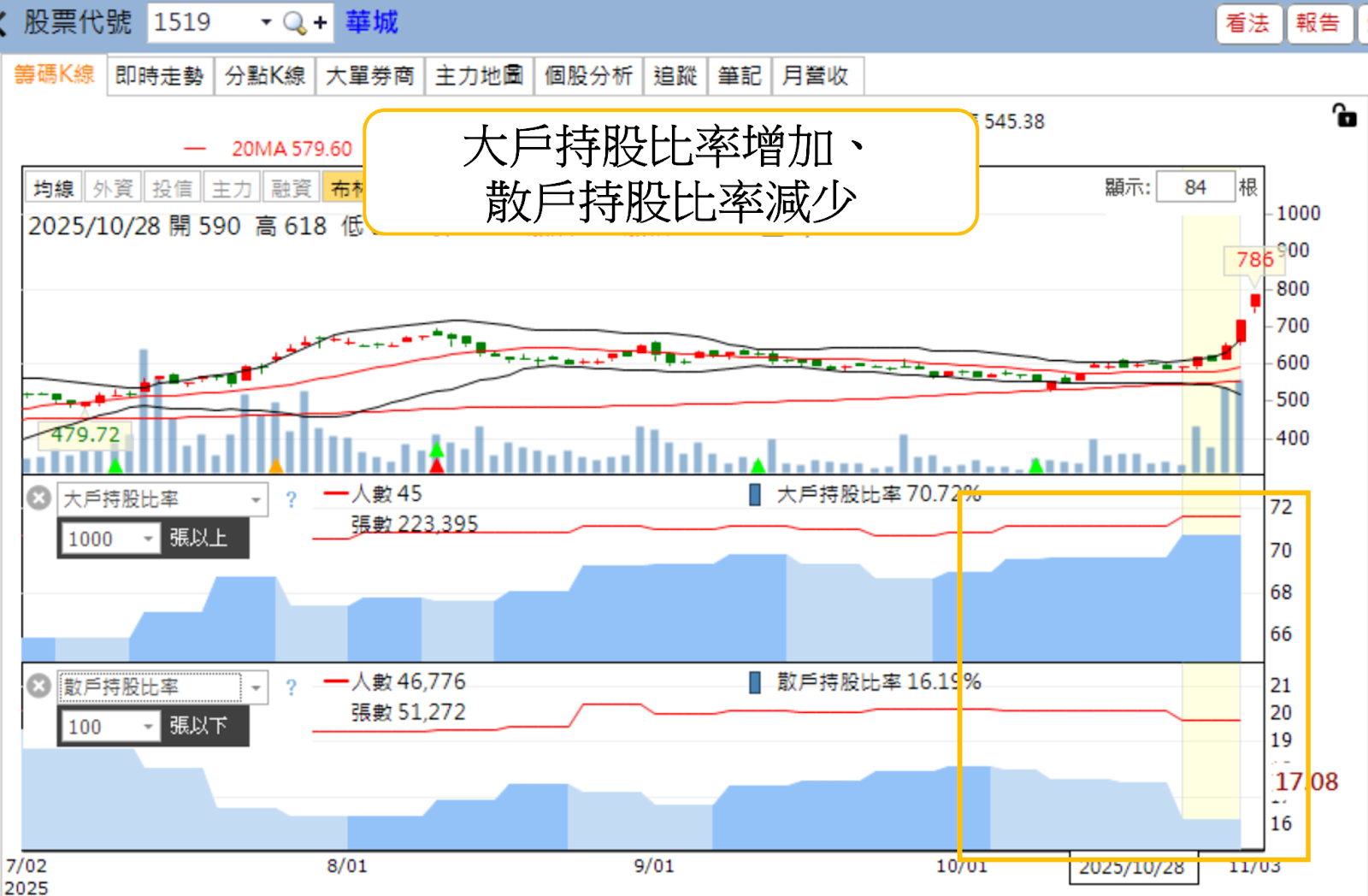Viewport: 1368px width, 896px height.
Task: Open the 1519 stock code dropdown
Action: [x=264, y=21]
